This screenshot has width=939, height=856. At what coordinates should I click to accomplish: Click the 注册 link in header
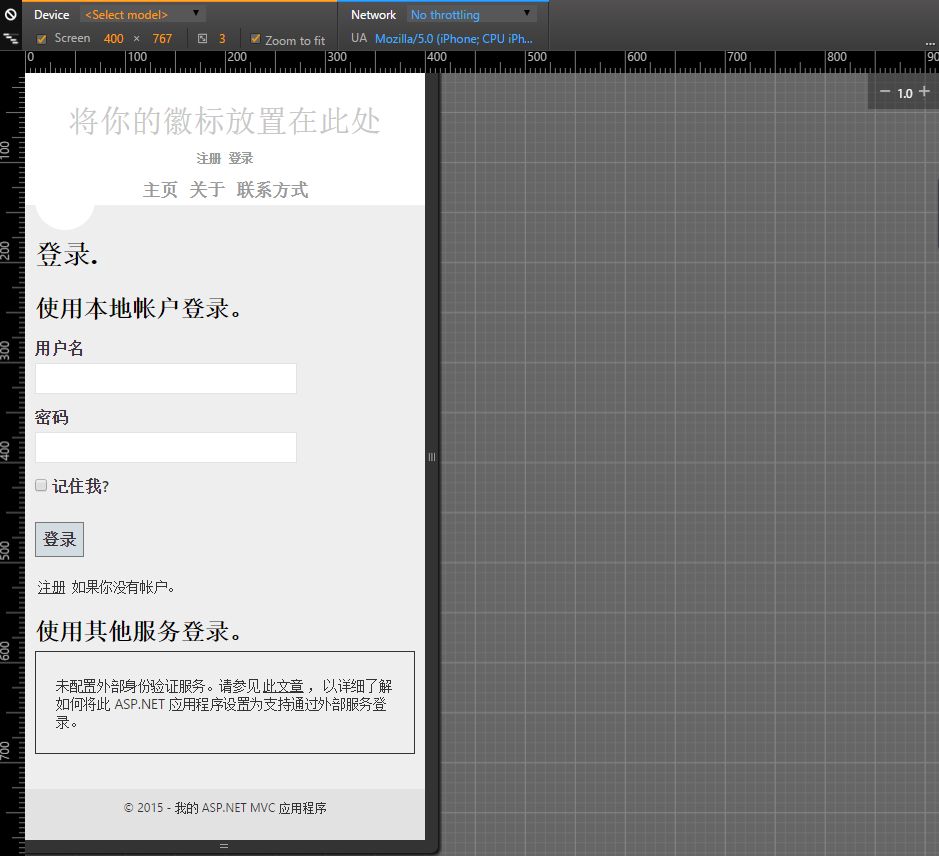coord(208,159)
